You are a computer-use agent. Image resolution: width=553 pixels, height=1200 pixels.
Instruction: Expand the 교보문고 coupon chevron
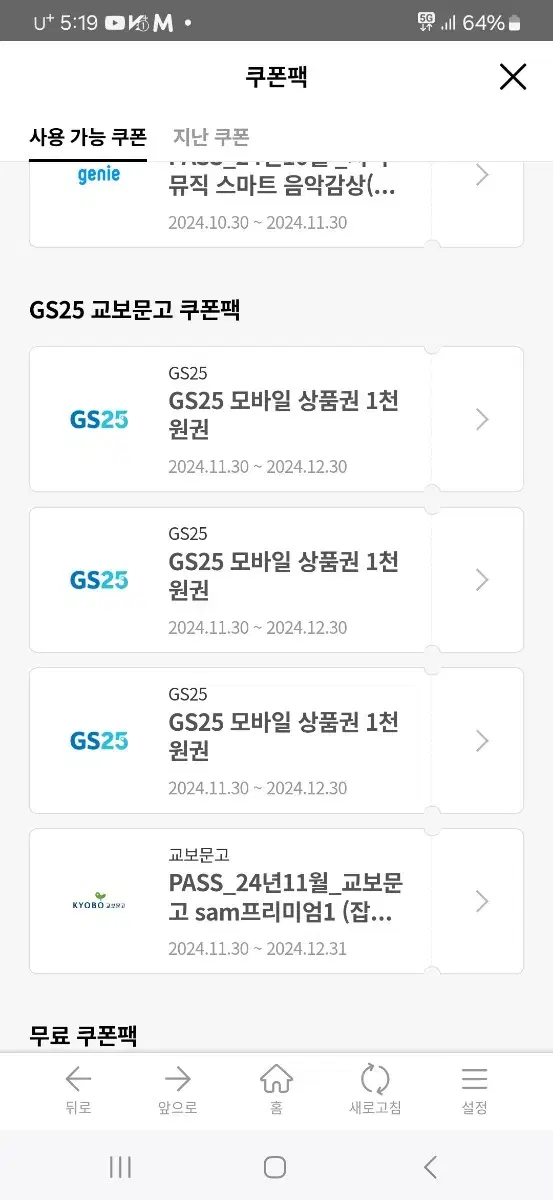[x=482, y=901]
